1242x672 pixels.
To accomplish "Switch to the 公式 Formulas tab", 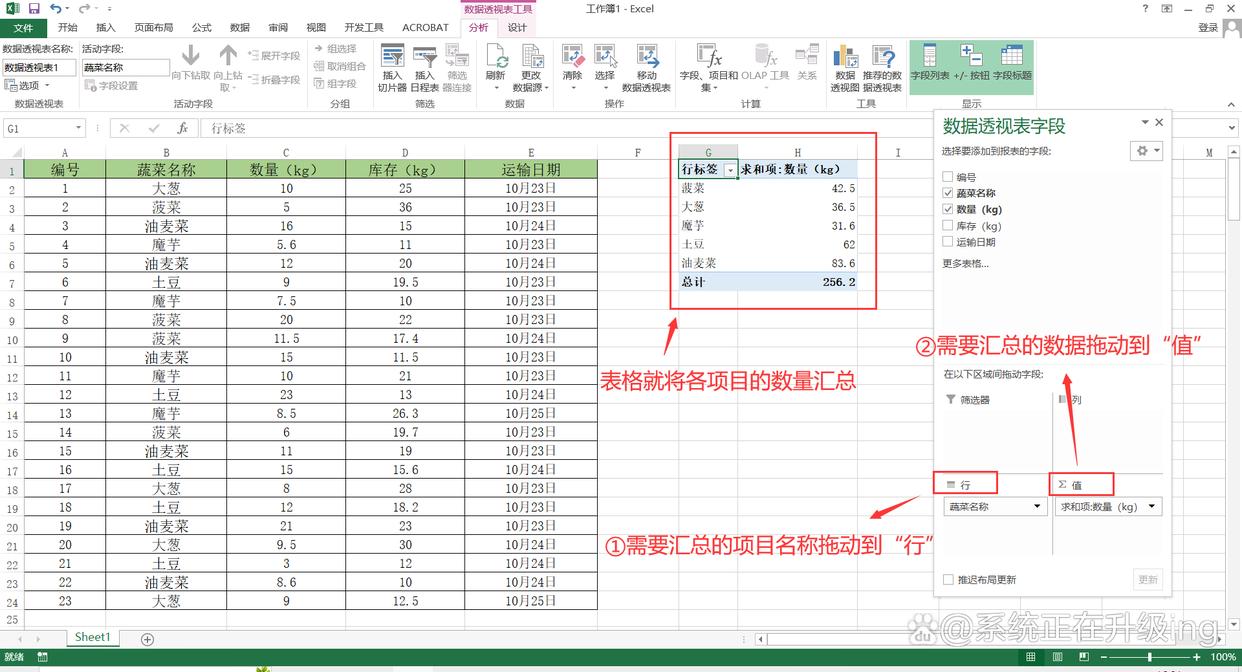I will pos(201,28).
